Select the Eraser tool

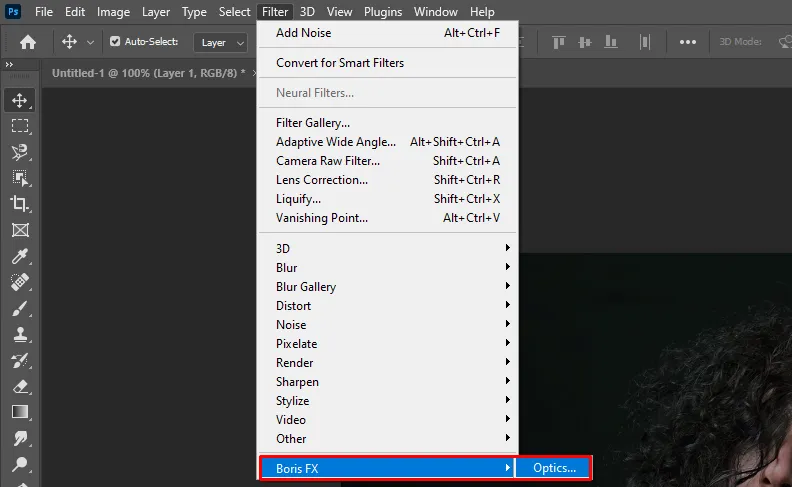19,386
